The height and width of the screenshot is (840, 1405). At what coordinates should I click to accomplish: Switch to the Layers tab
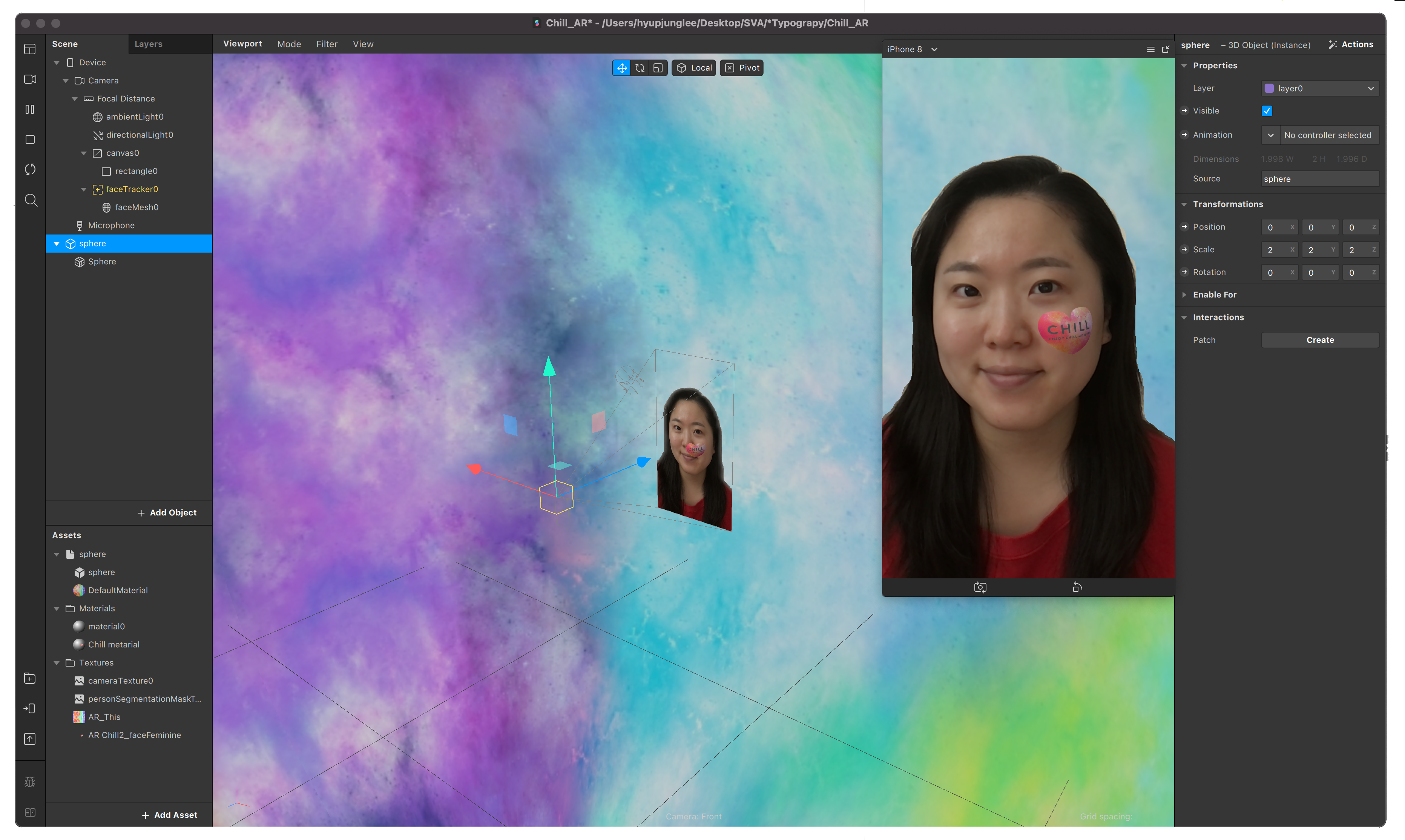coord(148,44)
